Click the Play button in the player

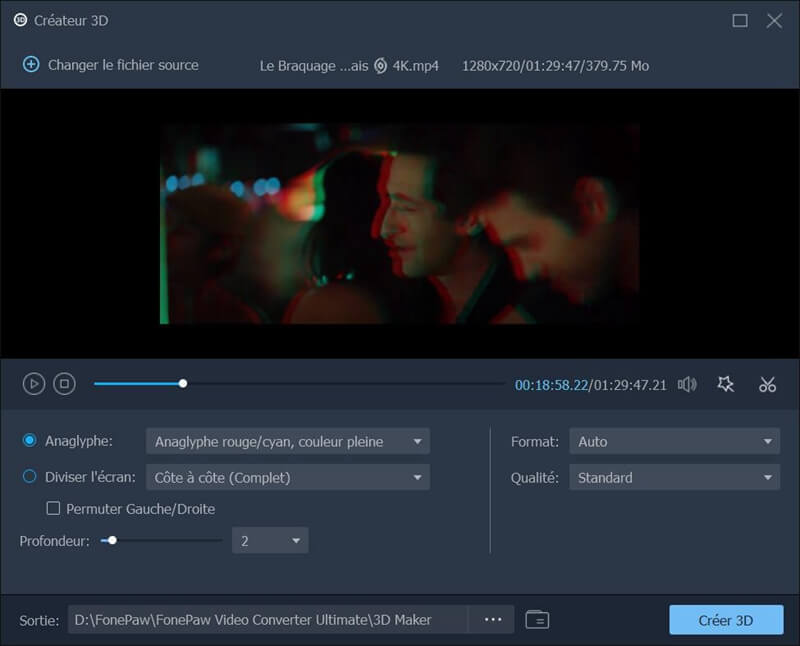pyautogui.click(x=34, y=384)
